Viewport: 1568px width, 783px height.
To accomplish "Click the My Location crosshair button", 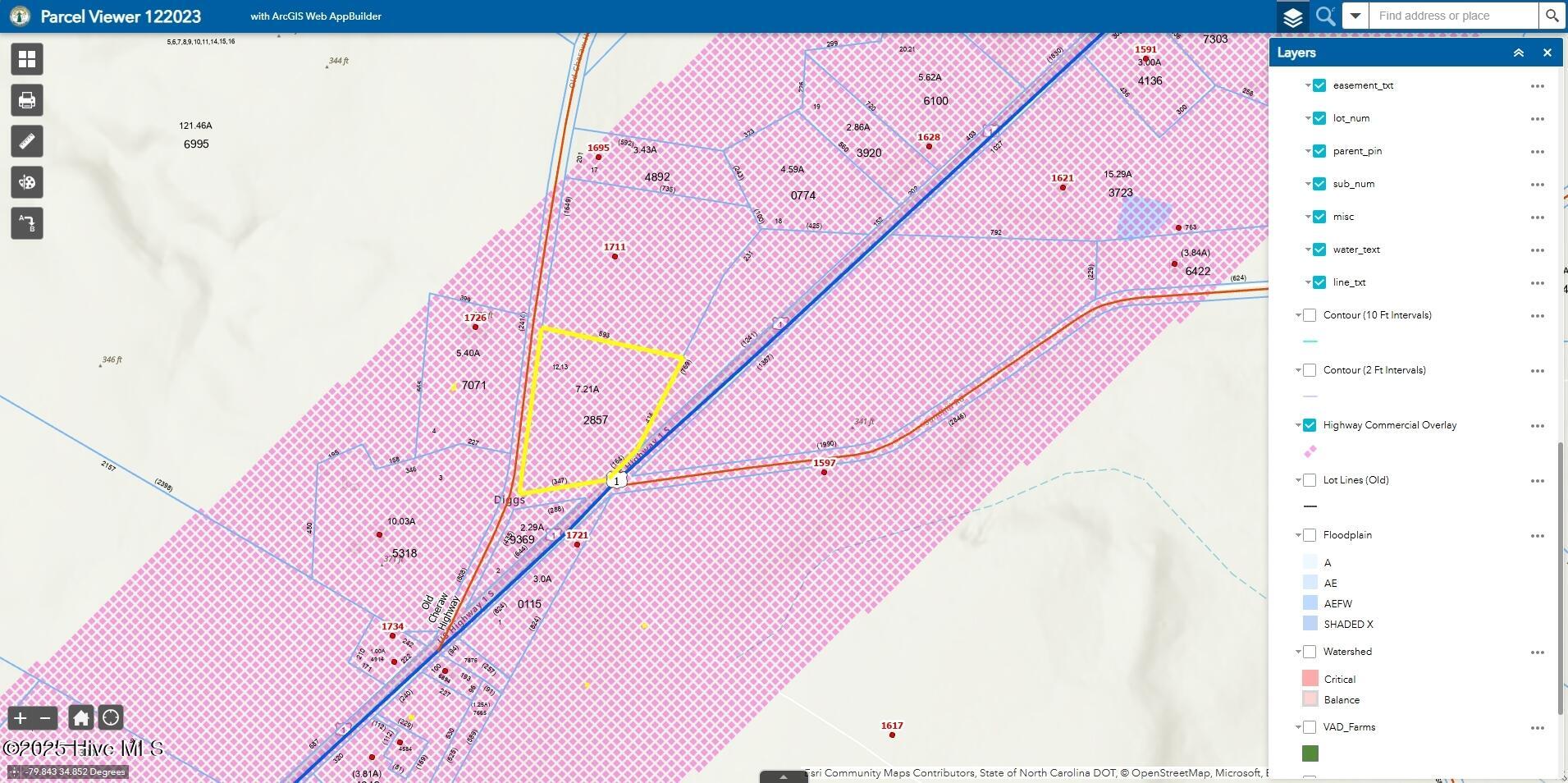I will click(x=111, y=717).
